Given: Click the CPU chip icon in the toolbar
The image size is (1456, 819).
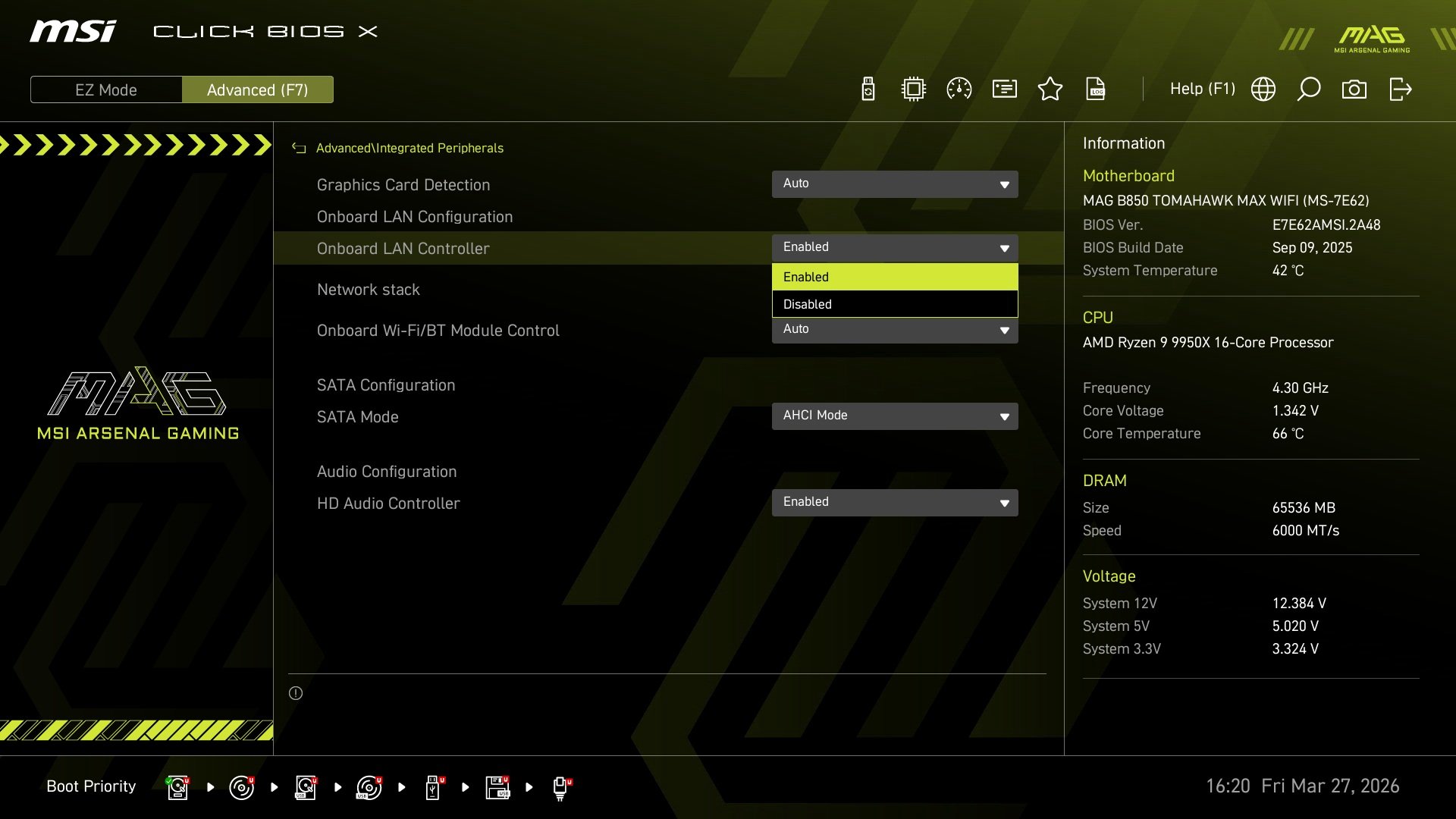Looking at the screenshot, I should pyautogui.click(x=914, y=89).
